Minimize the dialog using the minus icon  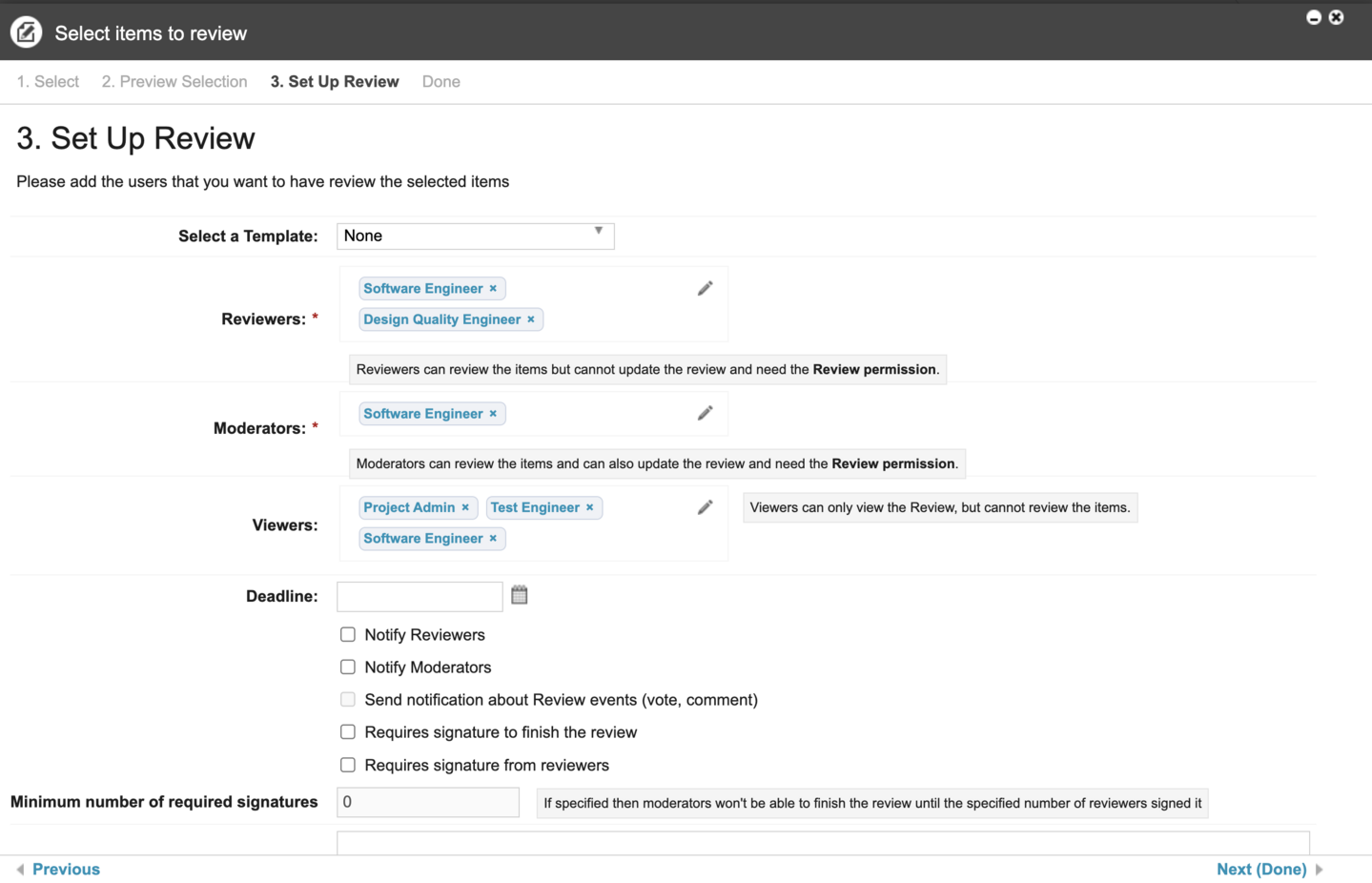[1313, 17]
